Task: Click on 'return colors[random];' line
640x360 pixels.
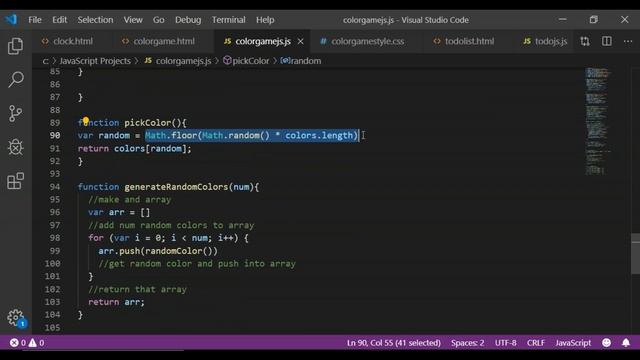Action: pos(134,148)
